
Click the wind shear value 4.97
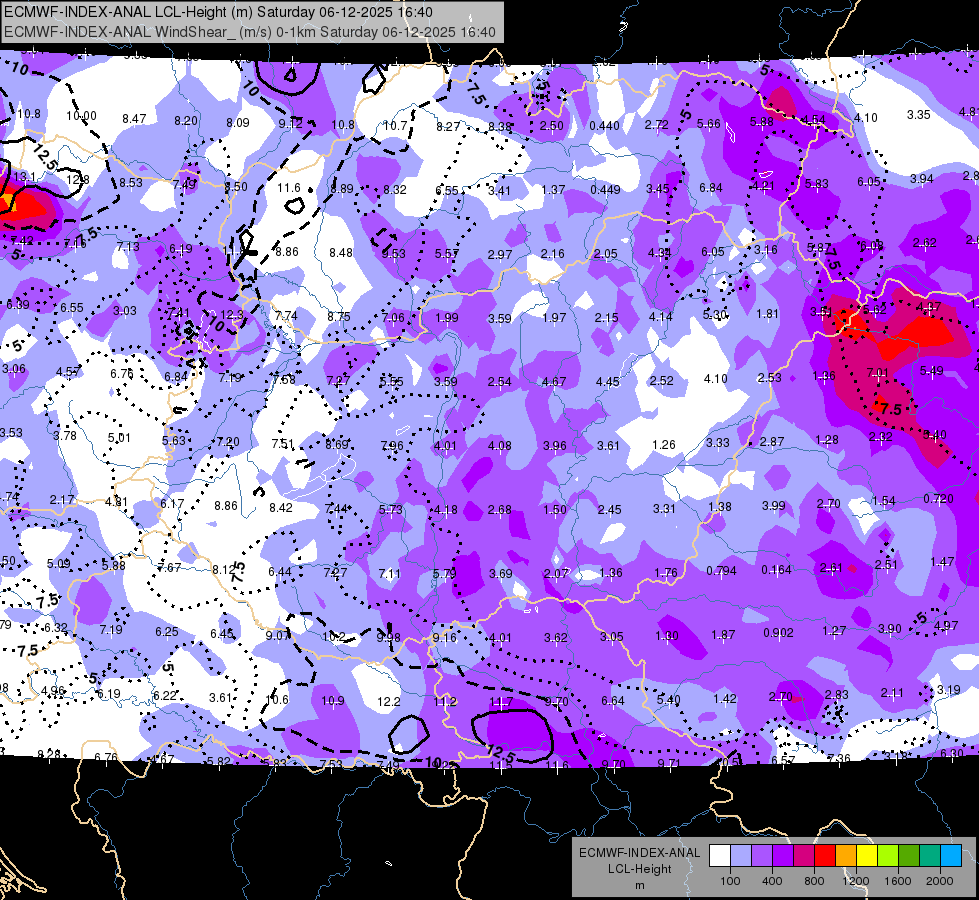(x=946, y=625)
